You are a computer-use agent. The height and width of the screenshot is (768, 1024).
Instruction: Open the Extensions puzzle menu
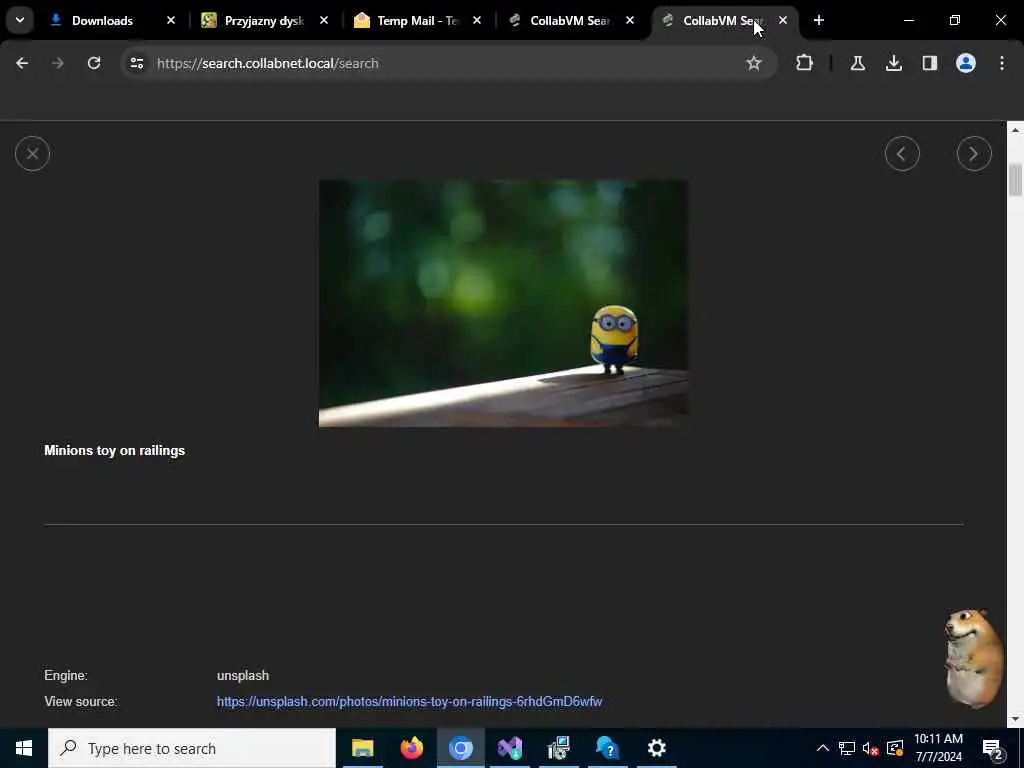point(805,63)
